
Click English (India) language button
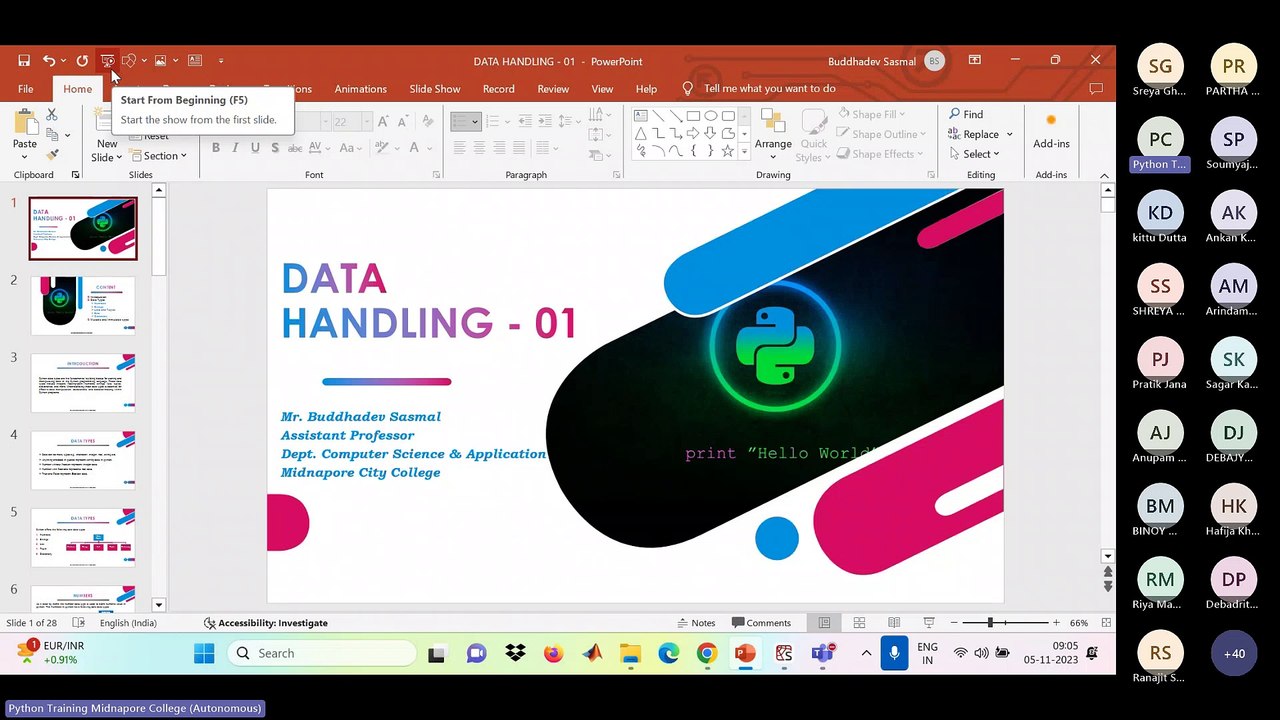click(x=128, y=623)
